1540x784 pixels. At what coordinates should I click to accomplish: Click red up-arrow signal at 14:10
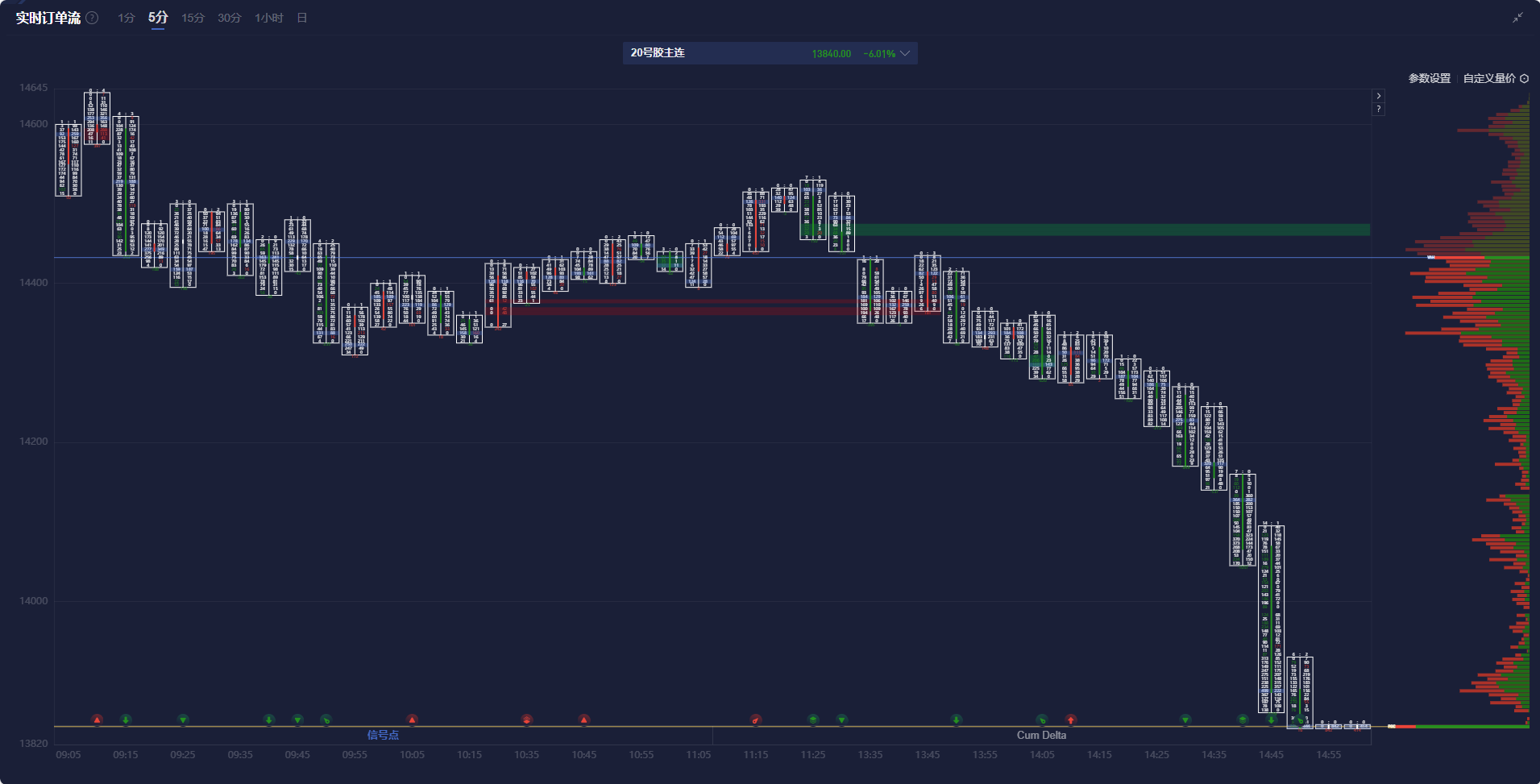(x=1071, y=720)
